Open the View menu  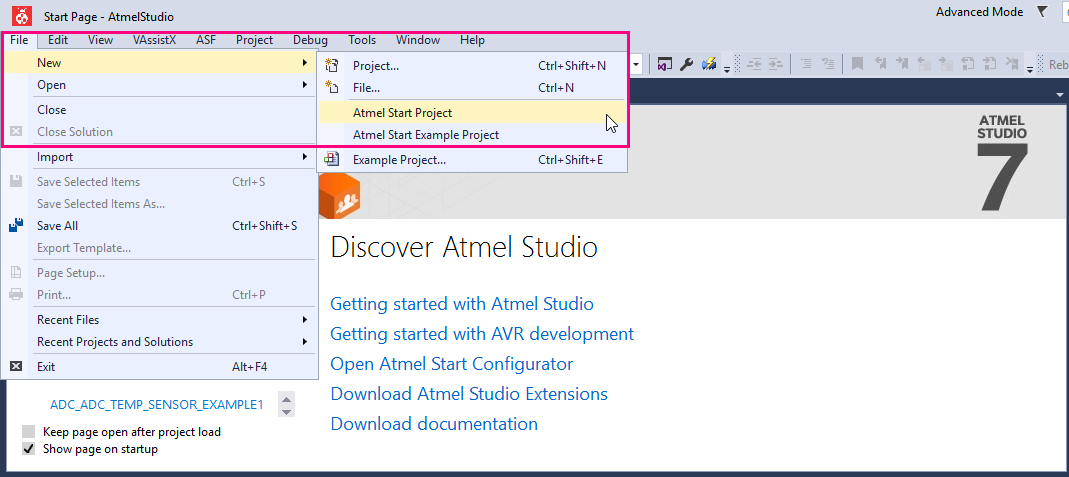(x=100, y=40)
